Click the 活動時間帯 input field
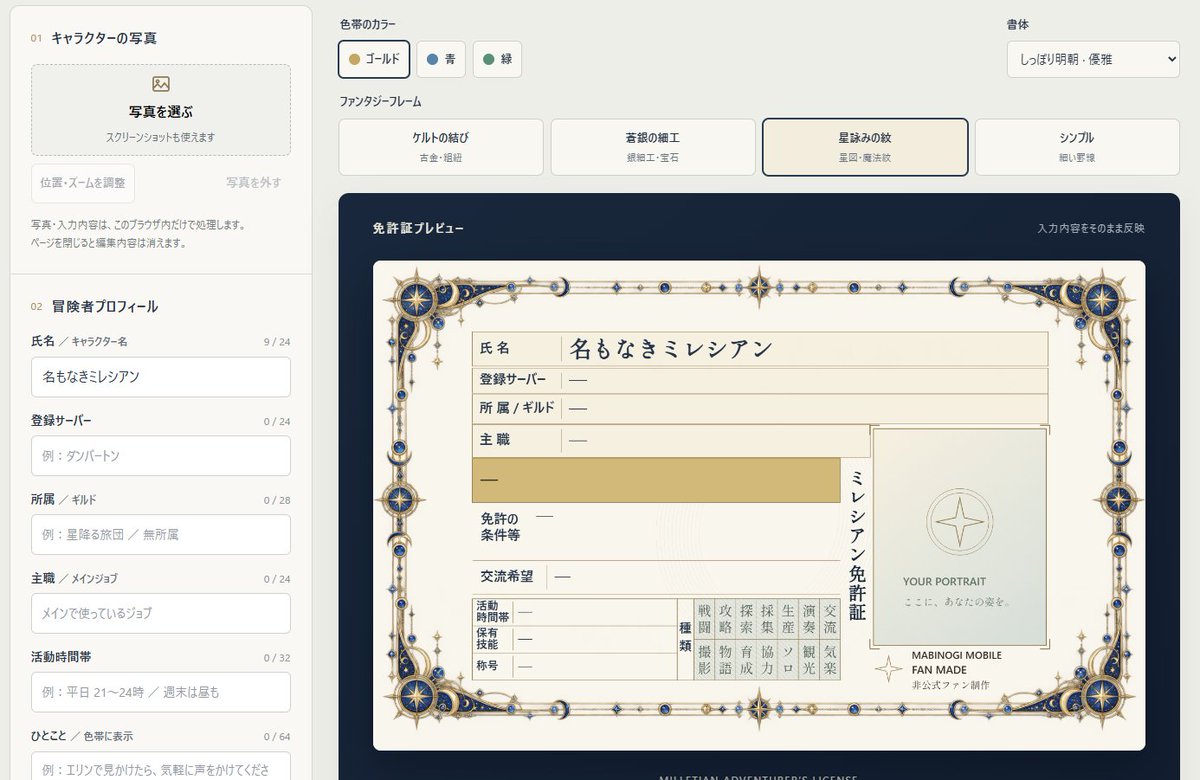Screen dimensions: 1200x780 pyautogui.click(x=161, y=692)
